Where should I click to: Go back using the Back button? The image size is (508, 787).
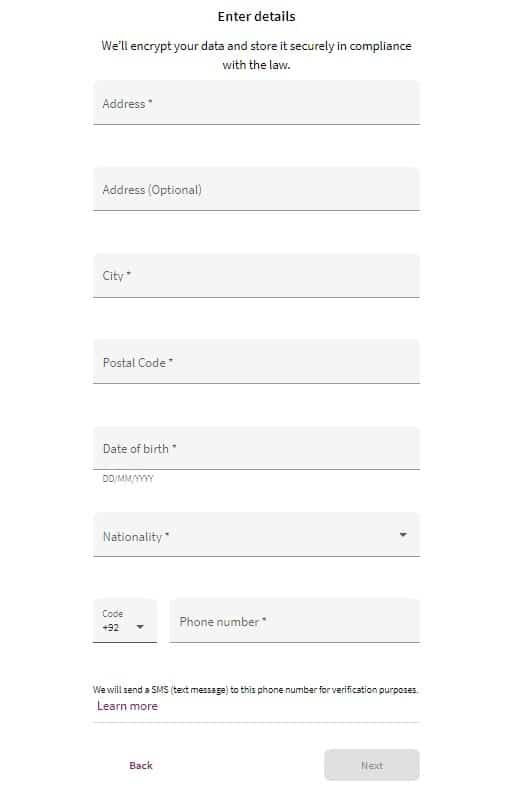click(x=141, y=765)
